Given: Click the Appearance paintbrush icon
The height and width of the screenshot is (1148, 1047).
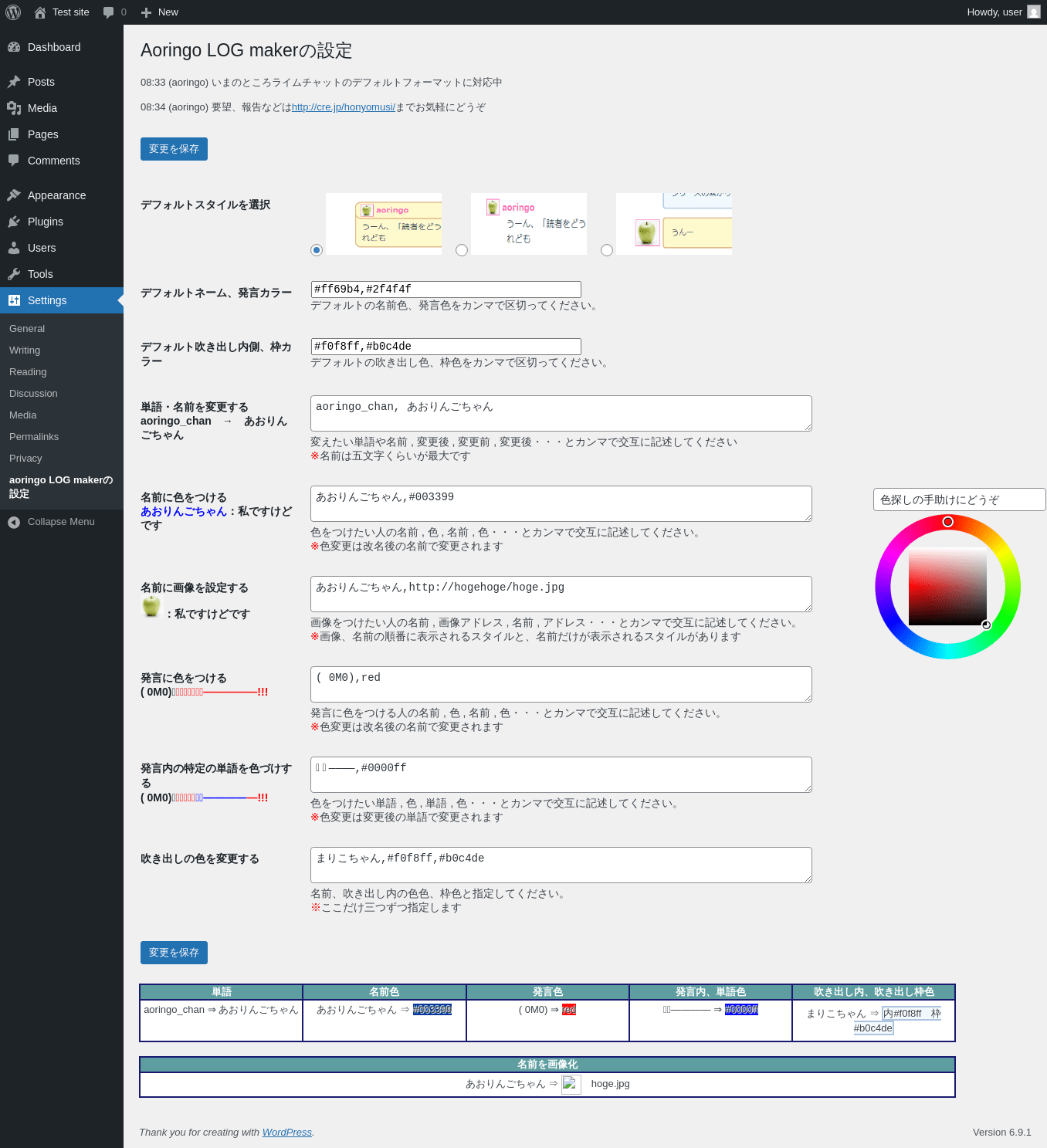Looking at the screenshot, I should pos(14,195).
